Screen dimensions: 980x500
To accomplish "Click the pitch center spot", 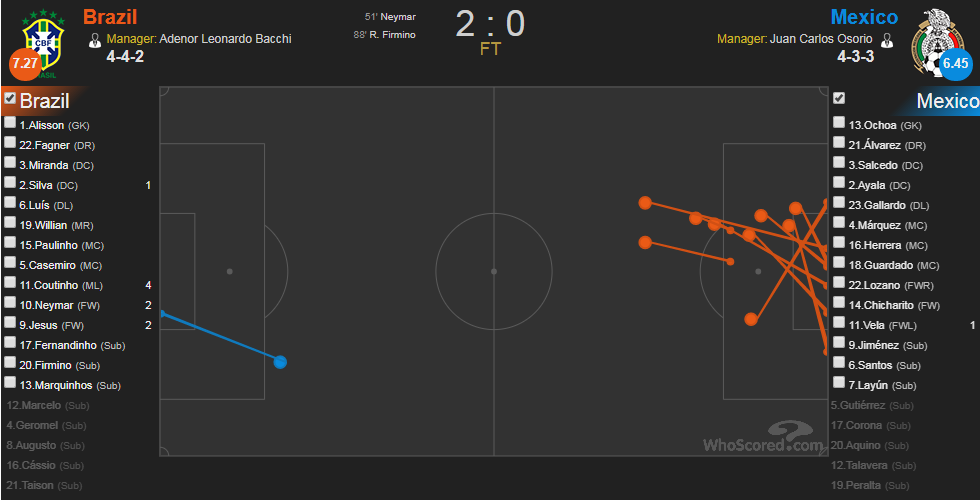I will coord(494,271).
